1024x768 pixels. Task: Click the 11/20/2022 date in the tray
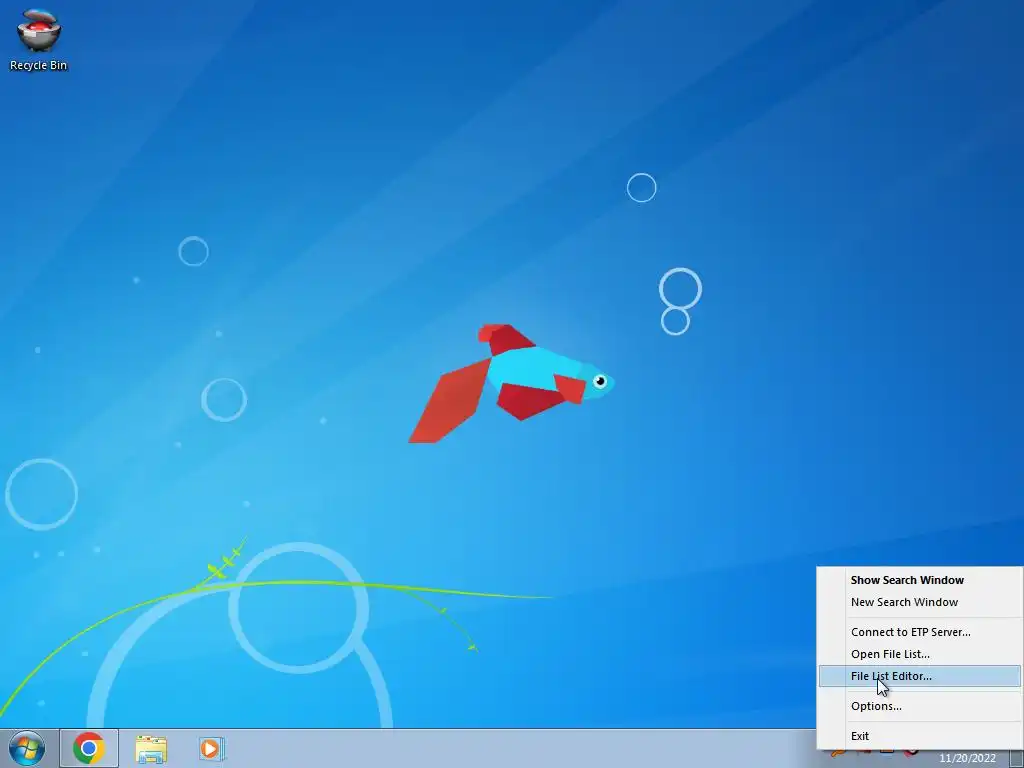click(967, 758)
